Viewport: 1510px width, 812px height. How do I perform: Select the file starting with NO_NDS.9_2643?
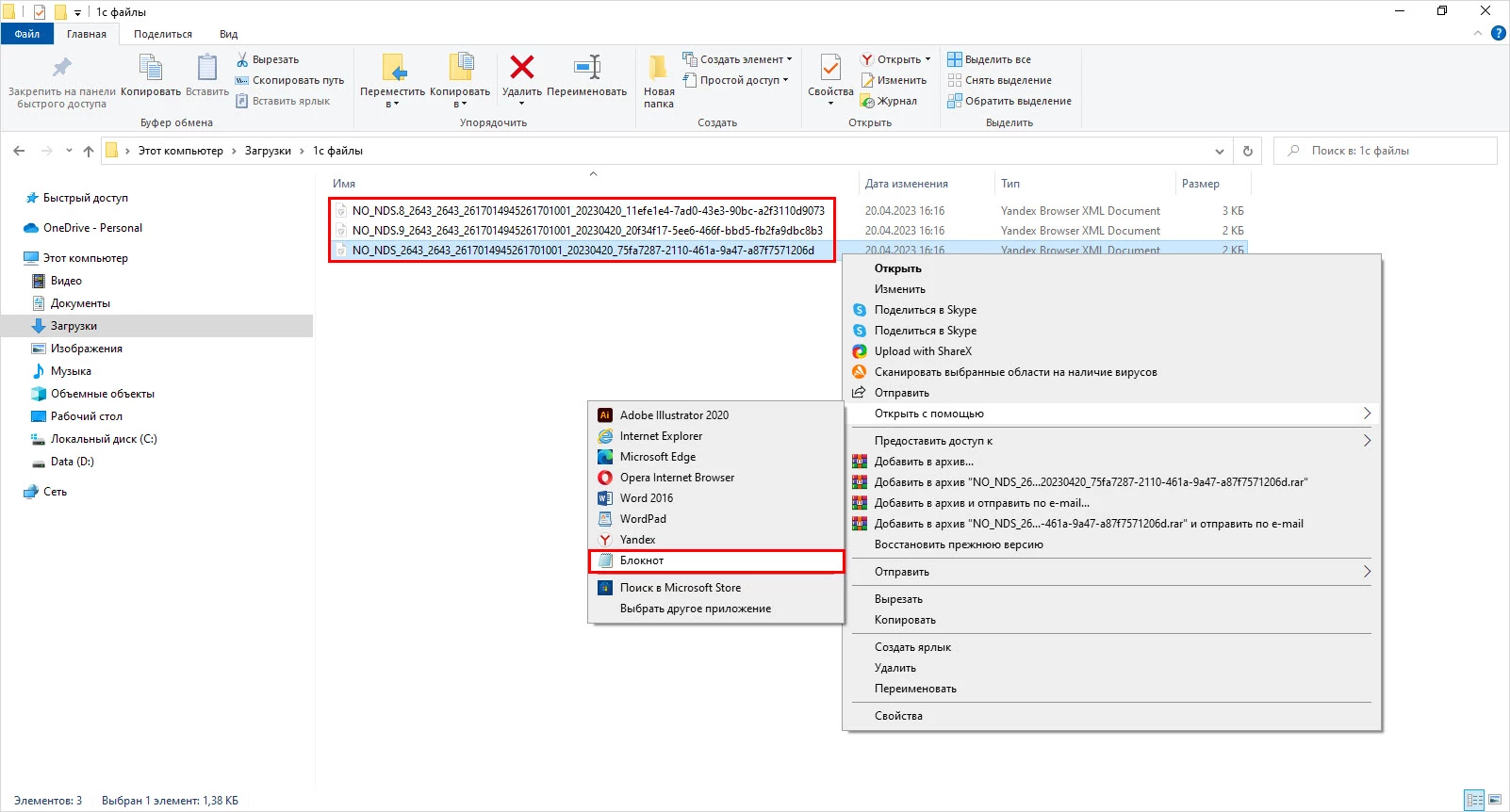click(x=587, y=231)
